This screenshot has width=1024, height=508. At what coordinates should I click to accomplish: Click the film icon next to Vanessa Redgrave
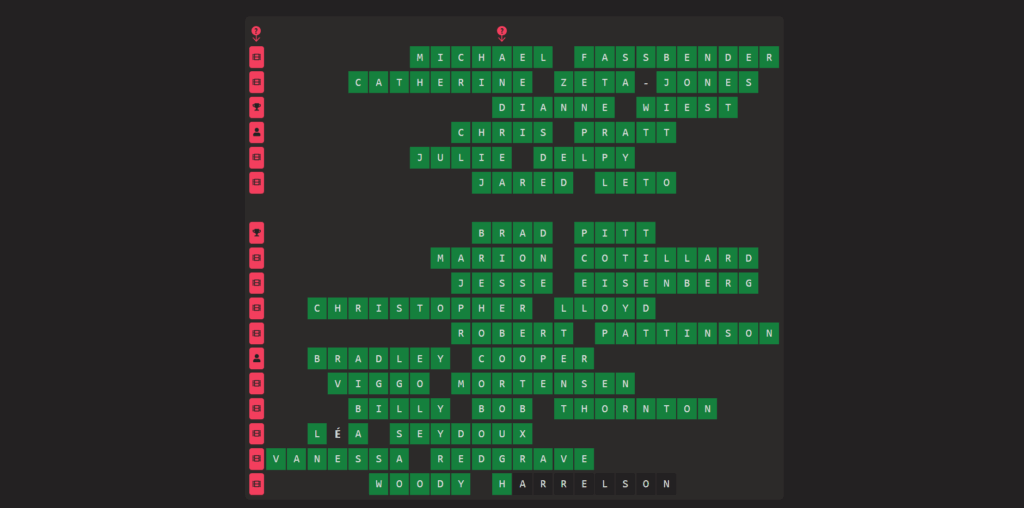(257, 459)
